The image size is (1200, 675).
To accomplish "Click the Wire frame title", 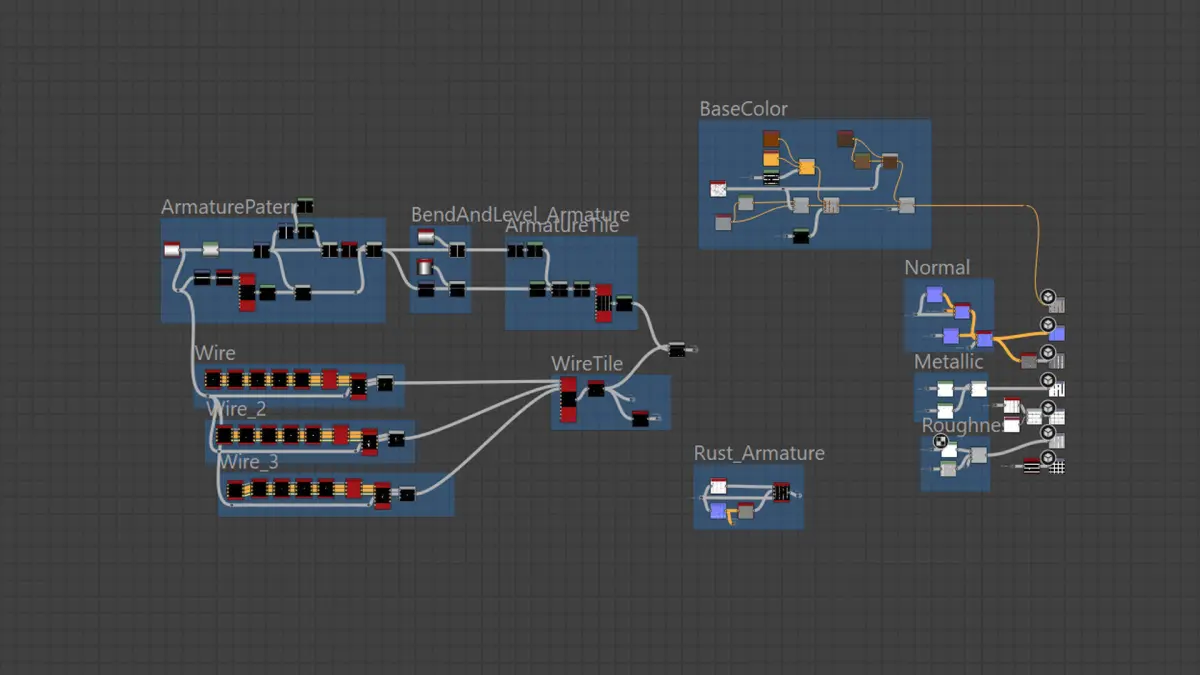I will 215,353.
